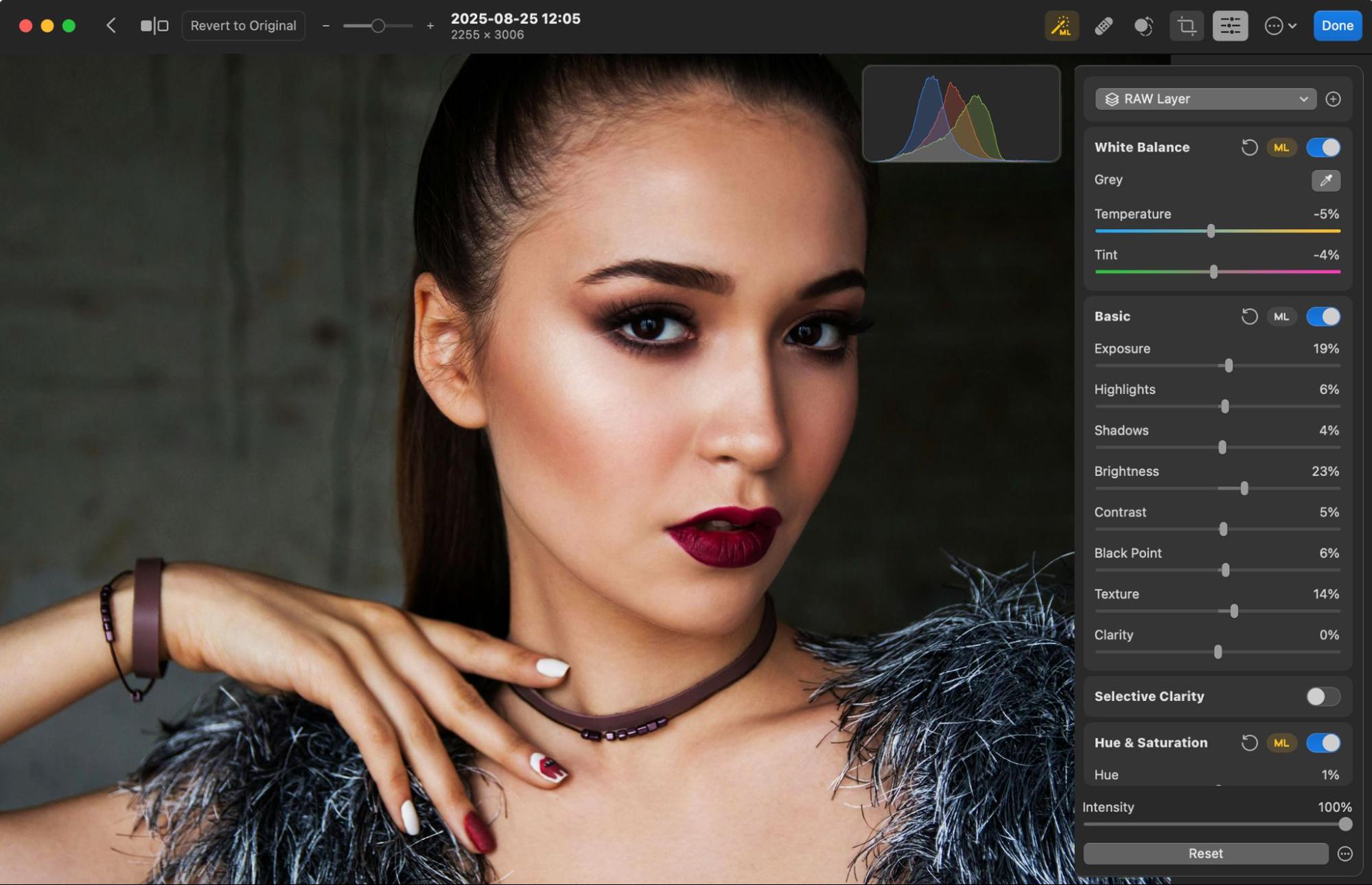The height and width of the screenshot is (885, 1372).
Task: Expand the more options ellipsis menu in toolbar
Action: [x=1279, y=26]
